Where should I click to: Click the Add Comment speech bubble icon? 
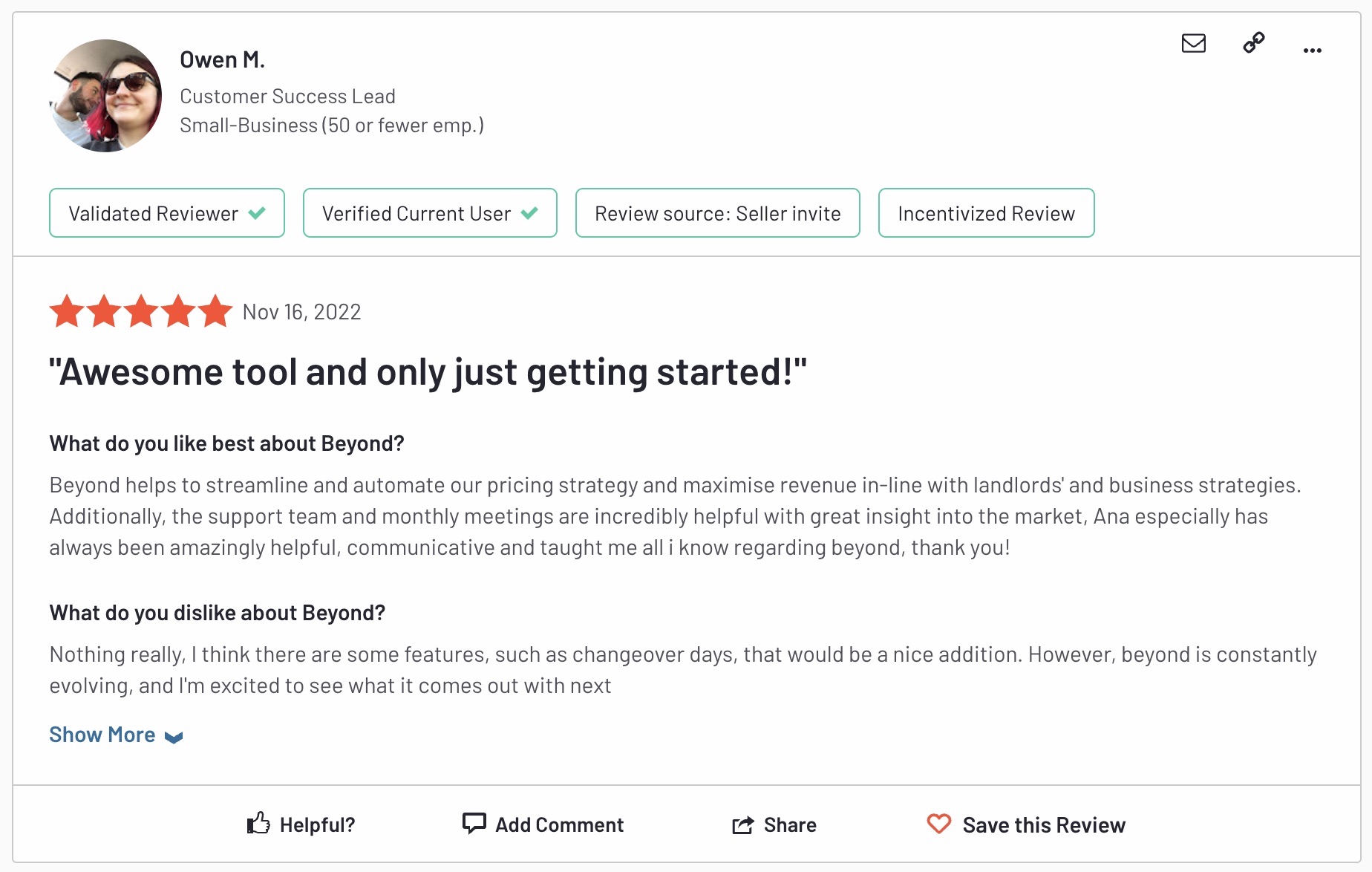coord(474,824)
